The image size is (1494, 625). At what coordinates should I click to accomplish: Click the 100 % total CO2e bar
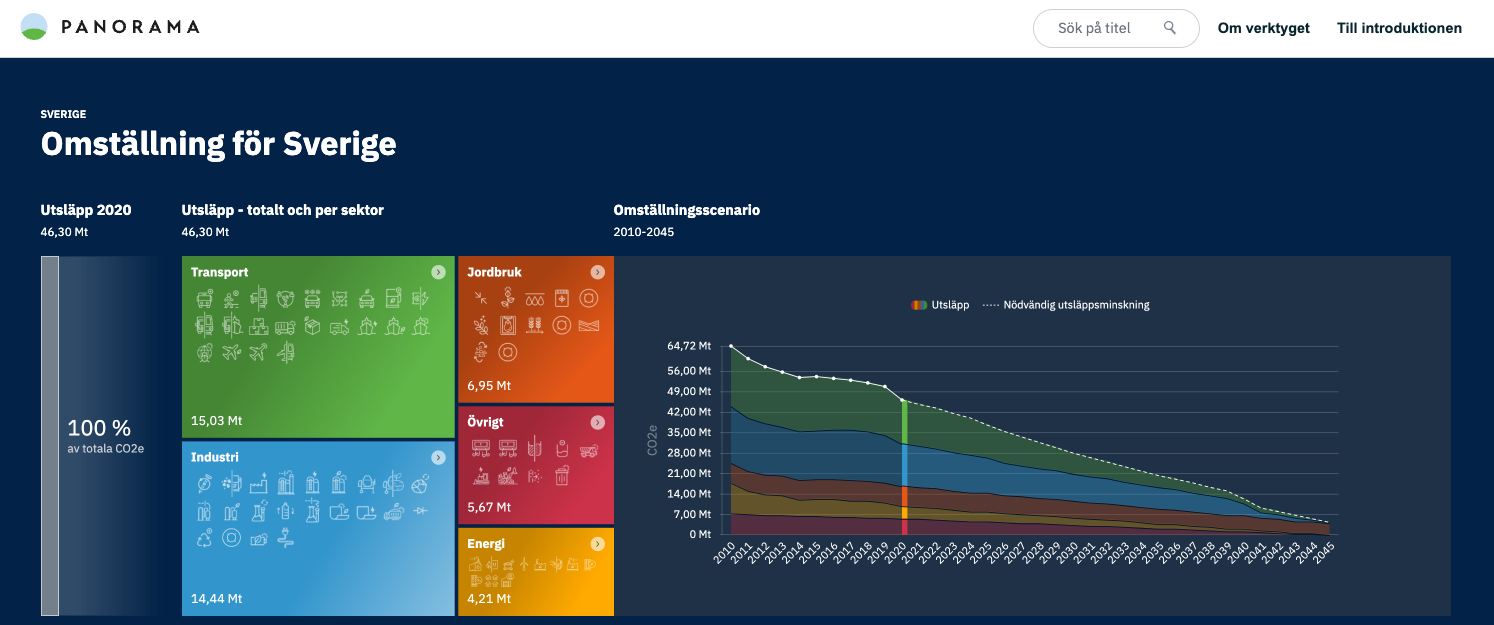(50, 436)
